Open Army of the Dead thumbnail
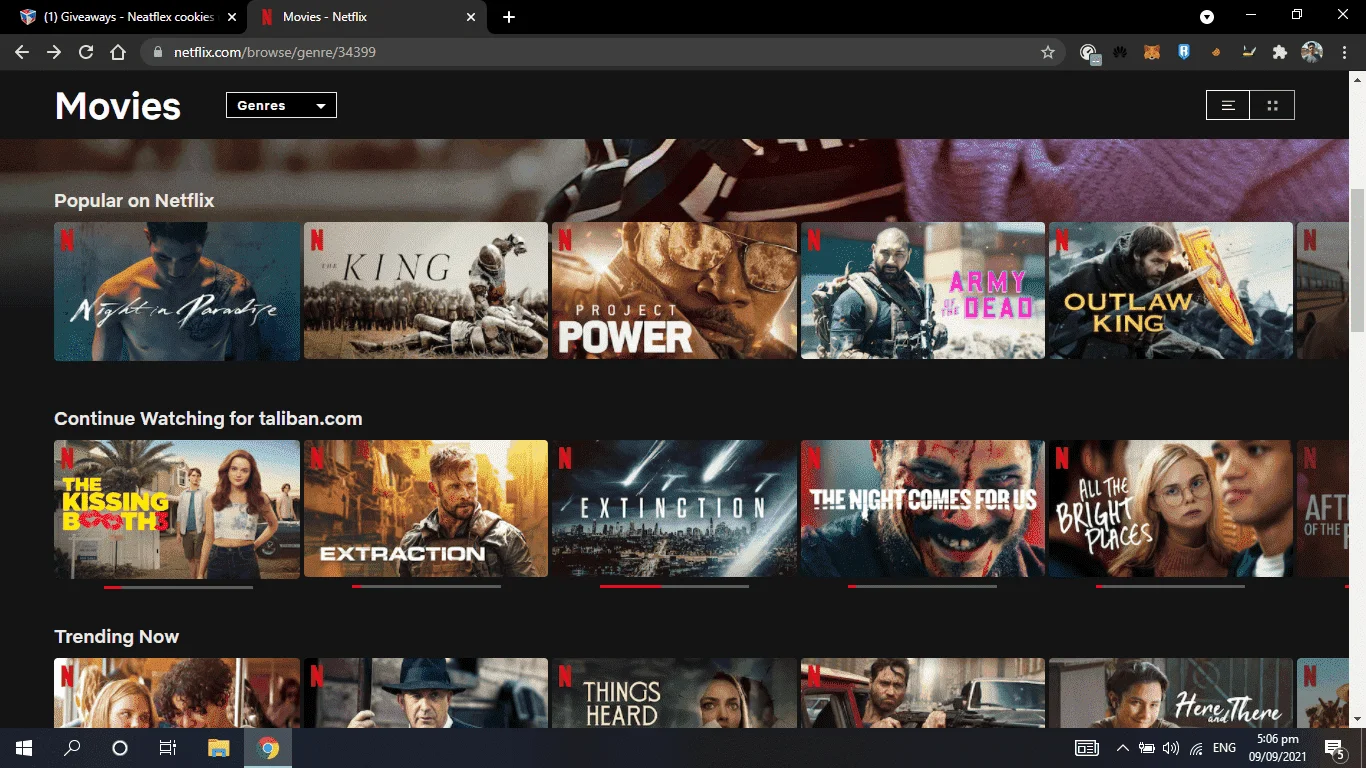 click(x=923, y=291)
